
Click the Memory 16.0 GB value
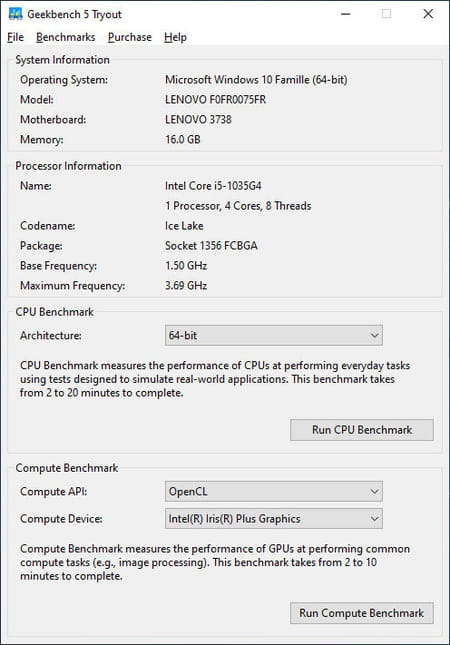(x=183, y=139)
